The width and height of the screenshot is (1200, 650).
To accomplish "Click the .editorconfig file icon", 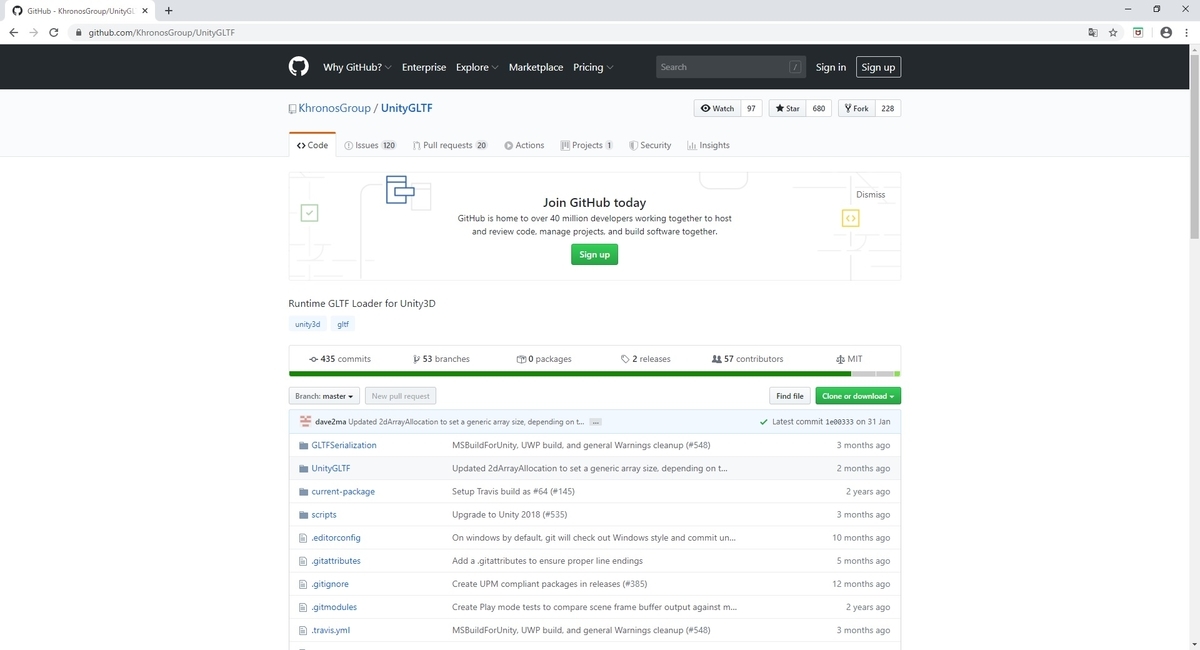I will 303,538.
